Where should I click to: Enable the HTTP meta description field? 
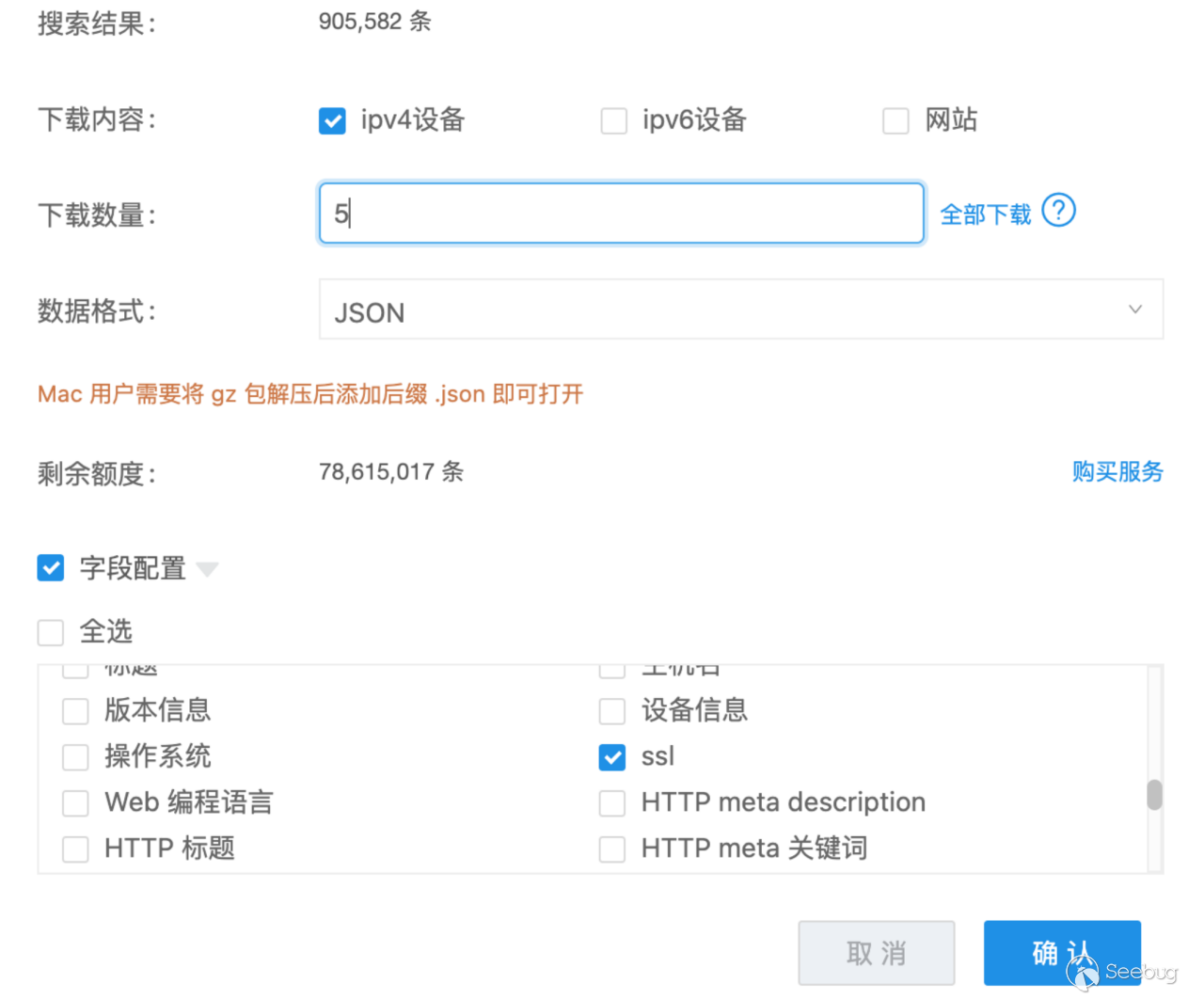tap(612, 803)
